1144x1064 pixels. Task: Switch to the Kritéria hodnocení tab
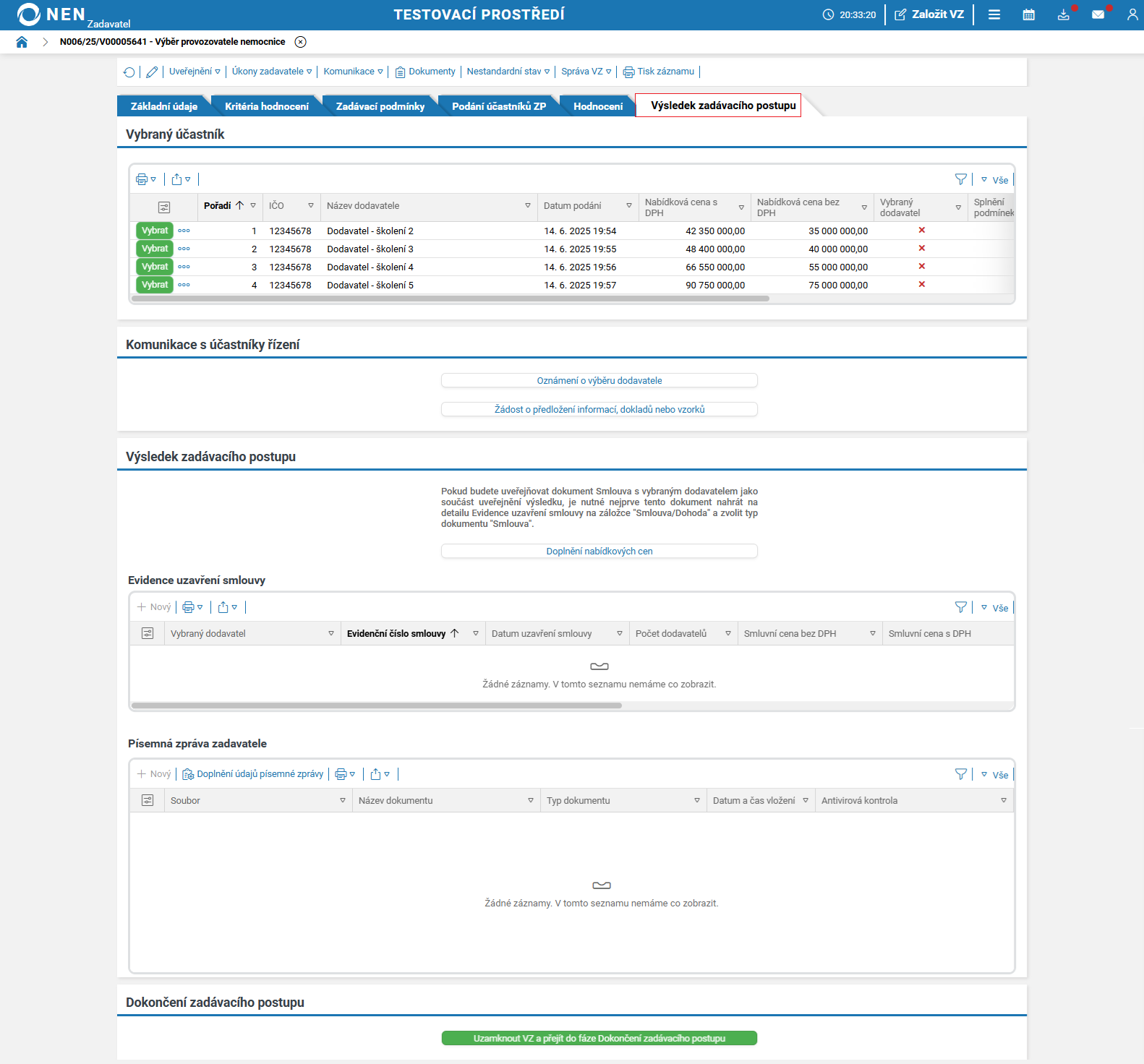click(266, 106)
